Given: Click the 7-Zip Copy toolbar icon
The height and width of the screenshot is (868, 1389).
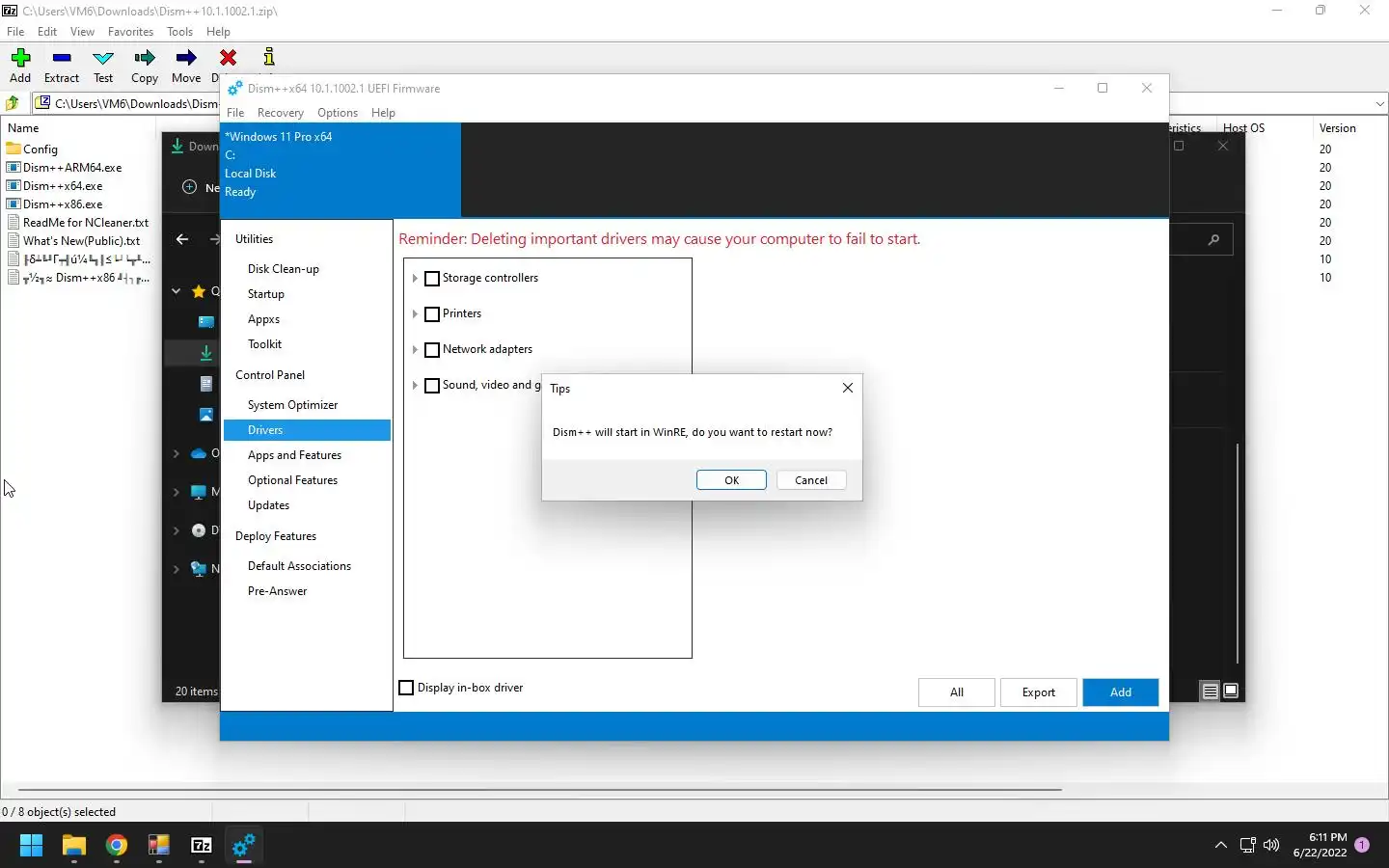Looking at the screenshot, I should [x=145, y=58].
